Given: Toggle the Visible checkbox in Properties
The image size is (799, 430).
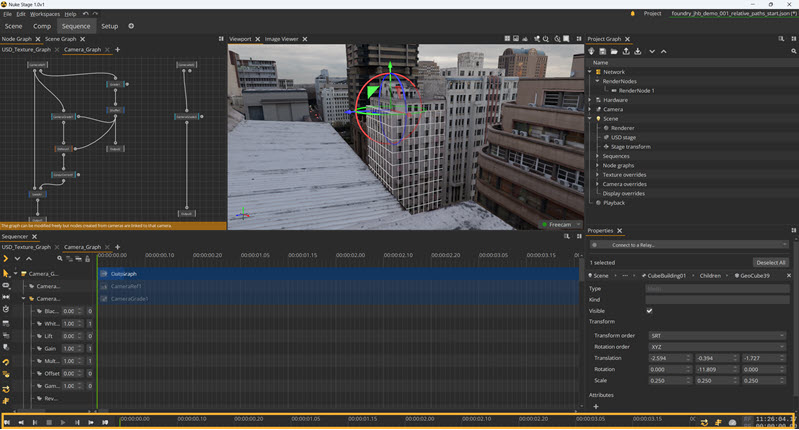Looking at the screenshot, I should click(x=650, y=310).
